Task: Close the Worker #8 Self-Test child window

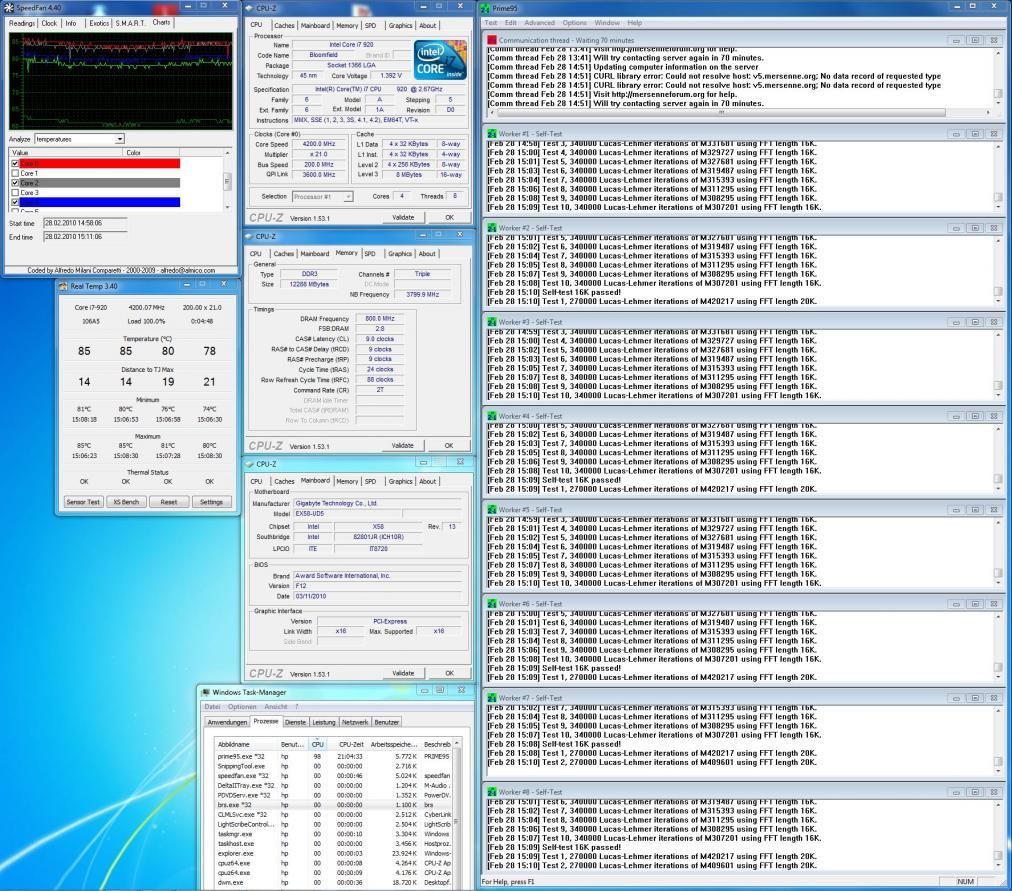Action: coord(994,792)
